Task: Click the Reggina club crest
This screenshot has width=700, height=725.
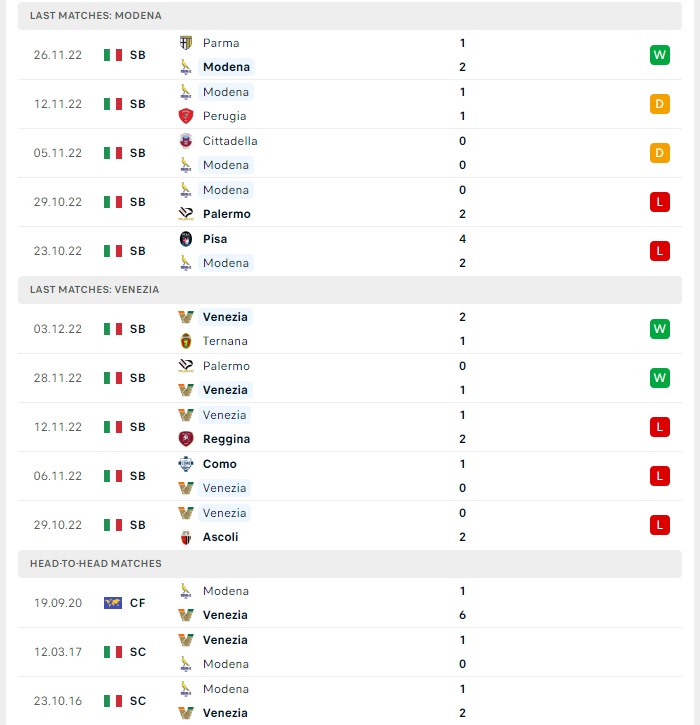Action: tap(186, 439)
